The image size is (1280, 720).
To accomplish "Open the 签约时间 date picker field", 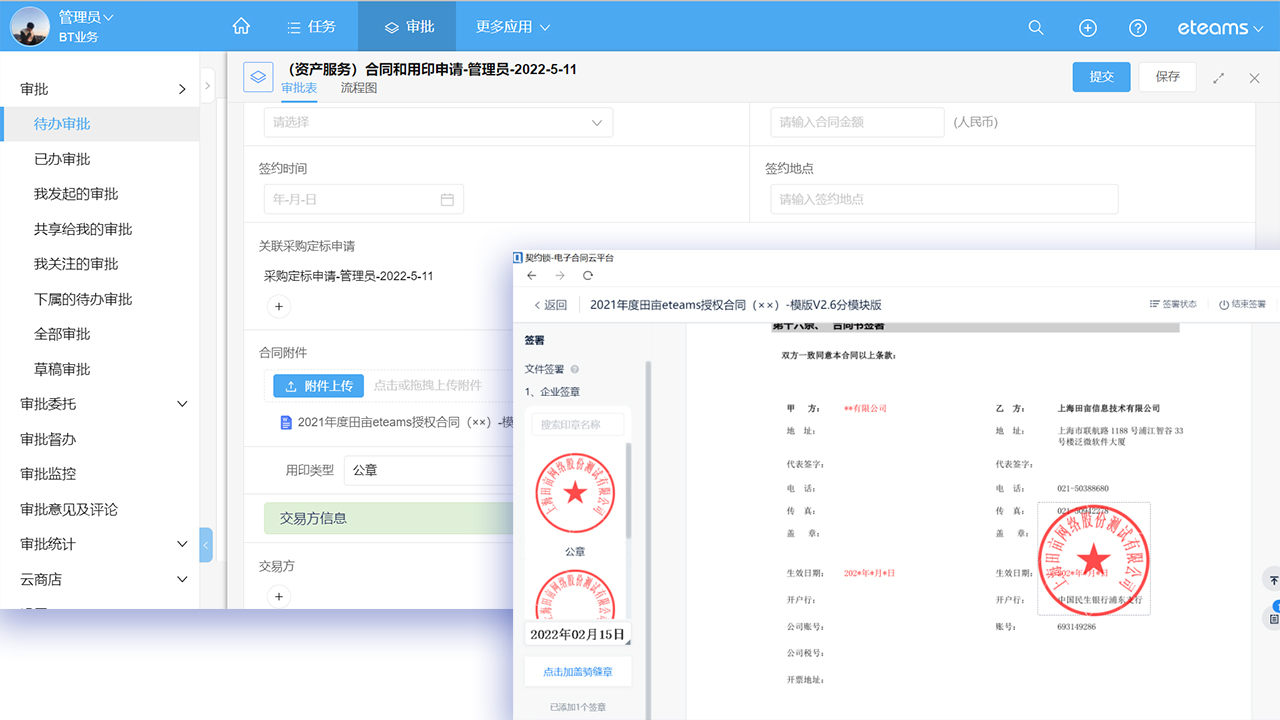I will click(x=364, y=199).
